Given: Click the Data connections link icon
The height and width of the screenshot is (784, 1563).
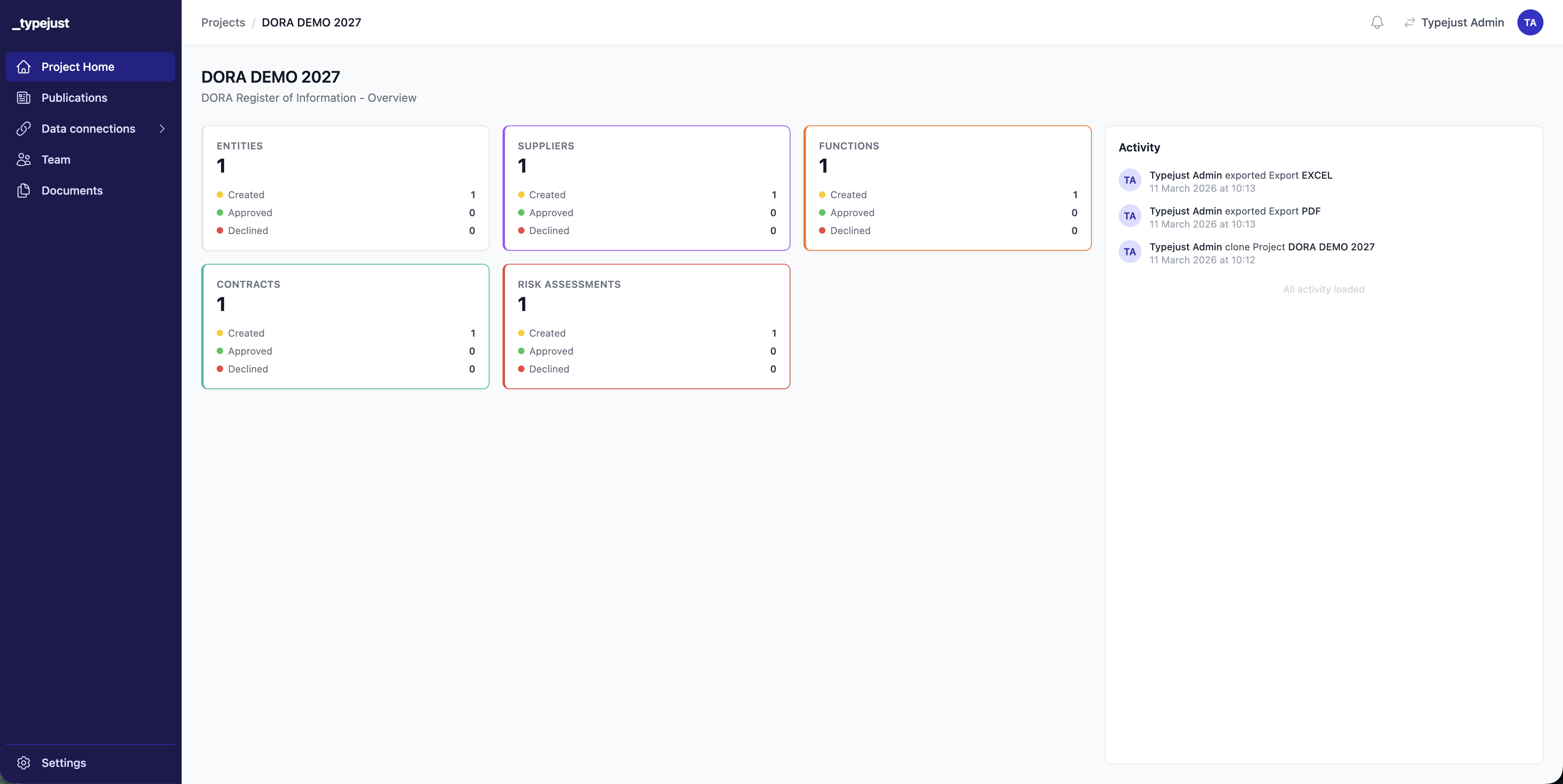Looking at the screenshot, I should coord(24,129).
